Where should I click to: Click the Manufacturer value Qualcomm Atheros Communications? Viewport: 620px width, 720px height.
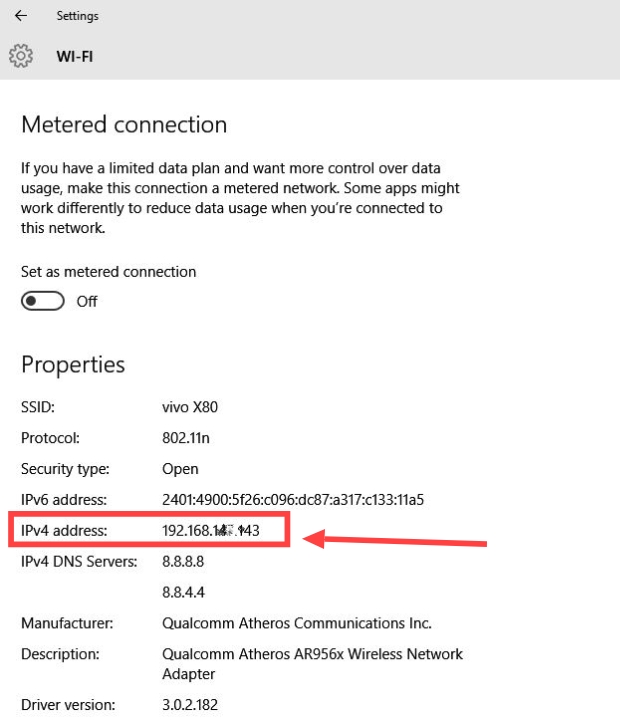coord(297,623)
